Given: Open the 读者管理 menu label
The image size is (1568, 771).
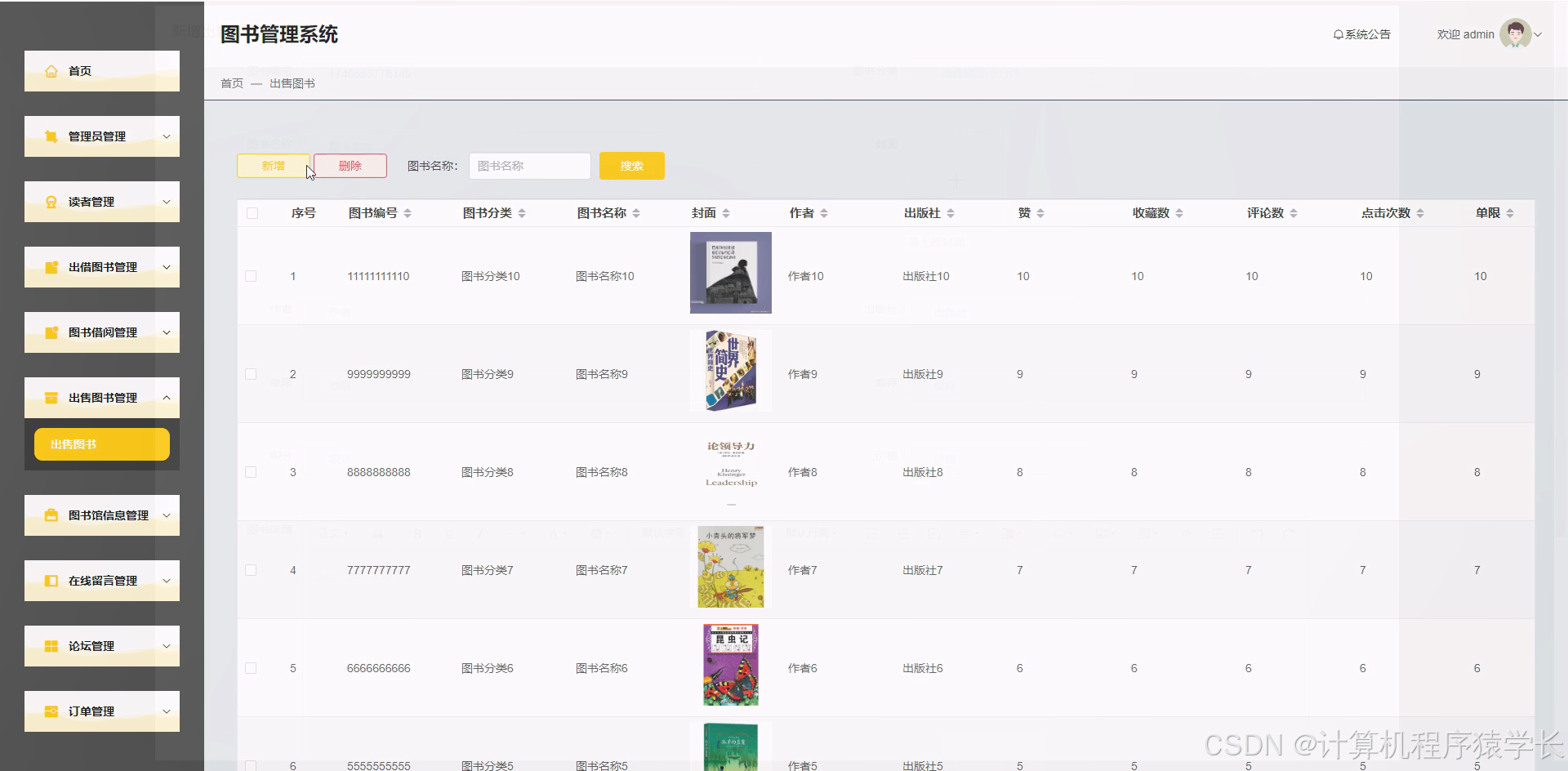Looking at the screenshot, I should coord(91,202).
